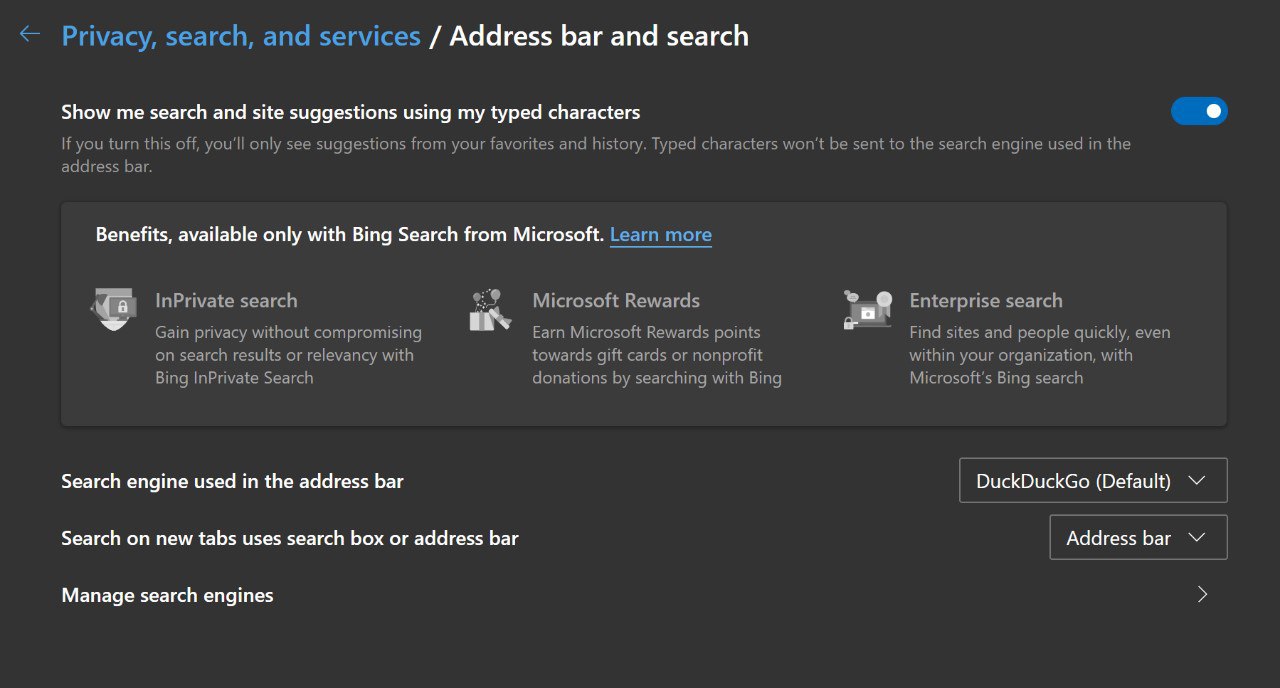Click 'Search engine used in the address bar' label
This screenshot has height=688, width=1280.
(232, 481)
